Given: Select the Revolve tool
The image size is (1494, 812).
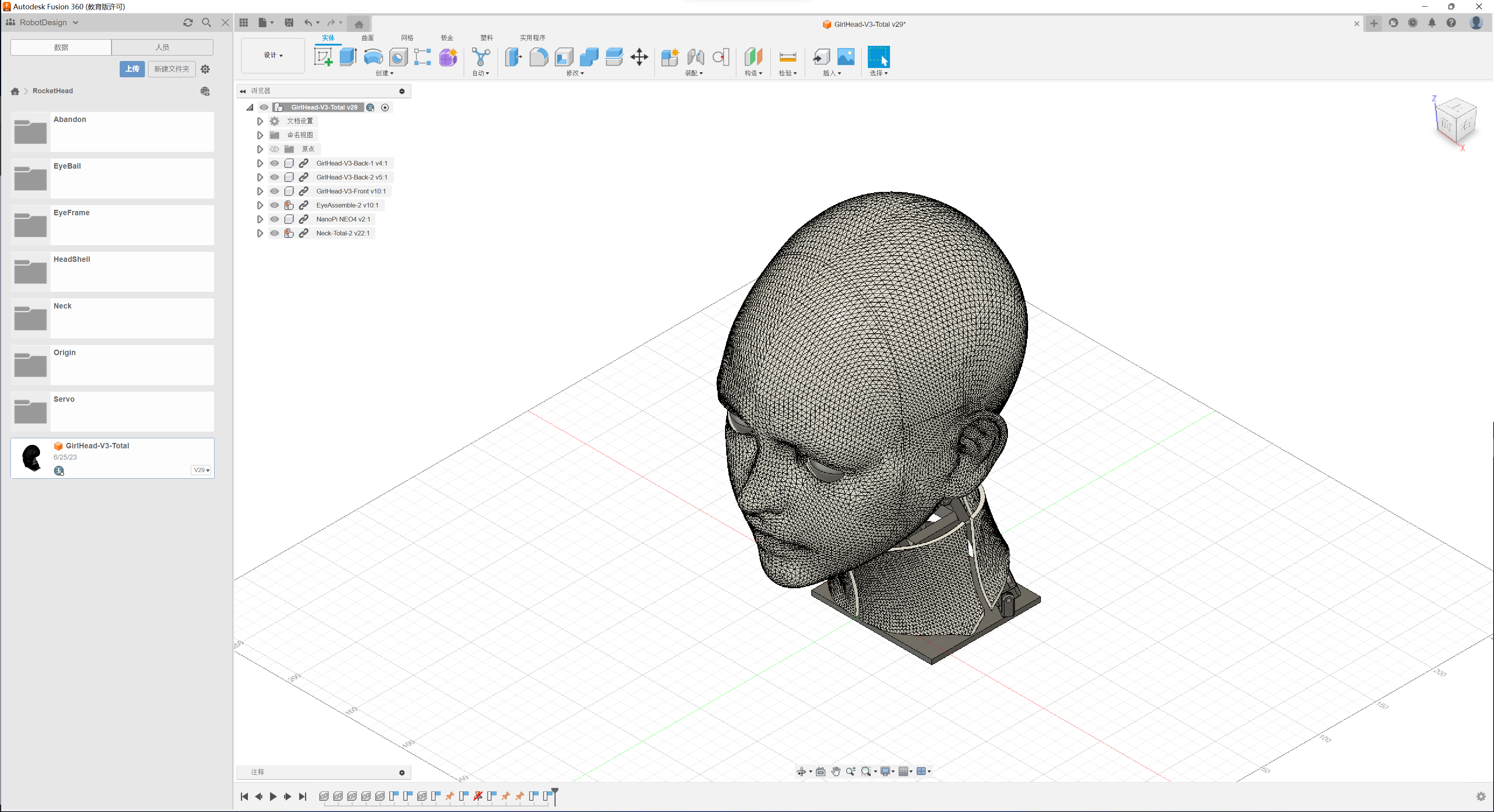Looking at the screenshot, I should (373, 57).
